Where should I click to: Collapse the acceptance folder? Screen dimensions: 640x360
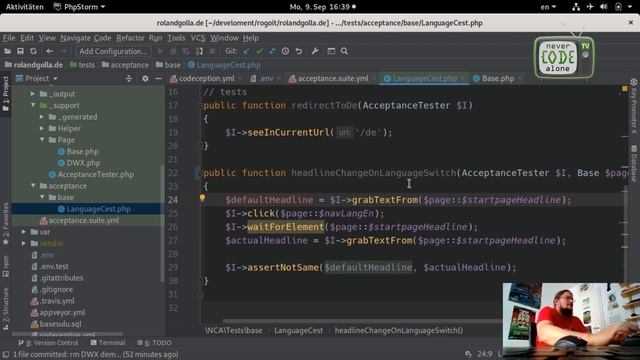click(33, 186)
